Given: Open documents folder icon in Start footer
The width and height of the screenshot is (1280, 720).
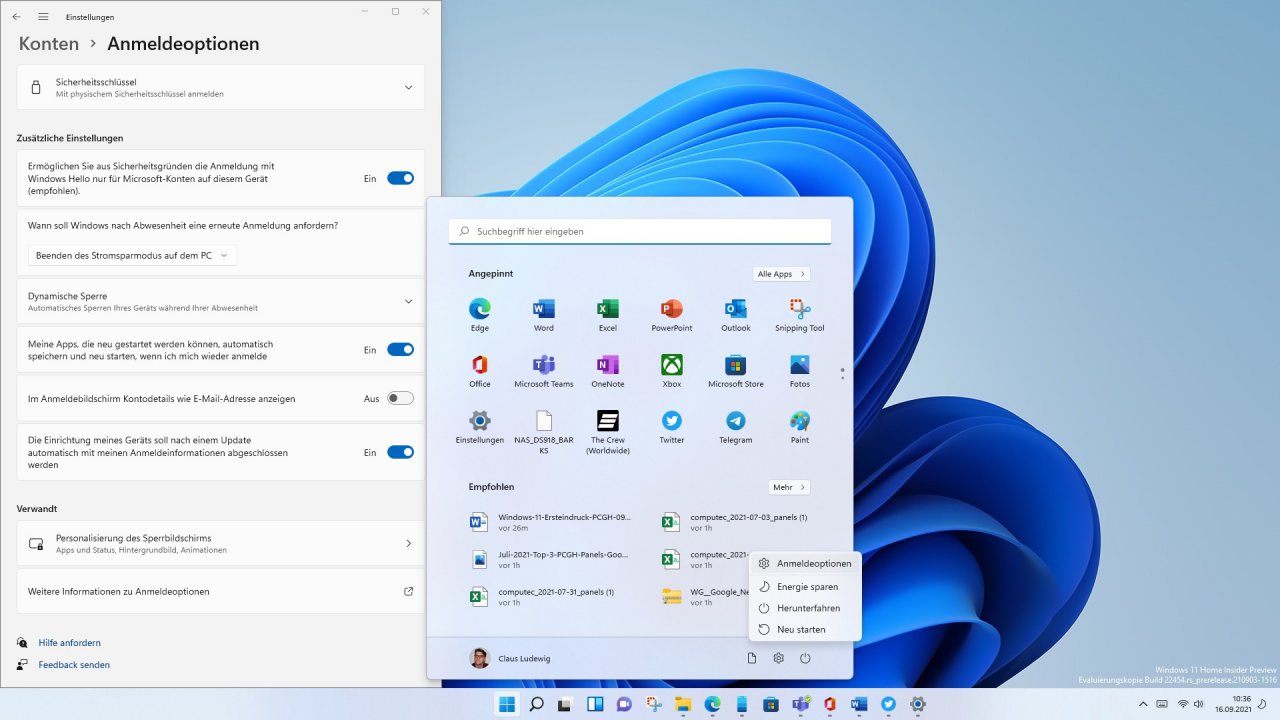Looking at the screenshot, I should 751,658.
